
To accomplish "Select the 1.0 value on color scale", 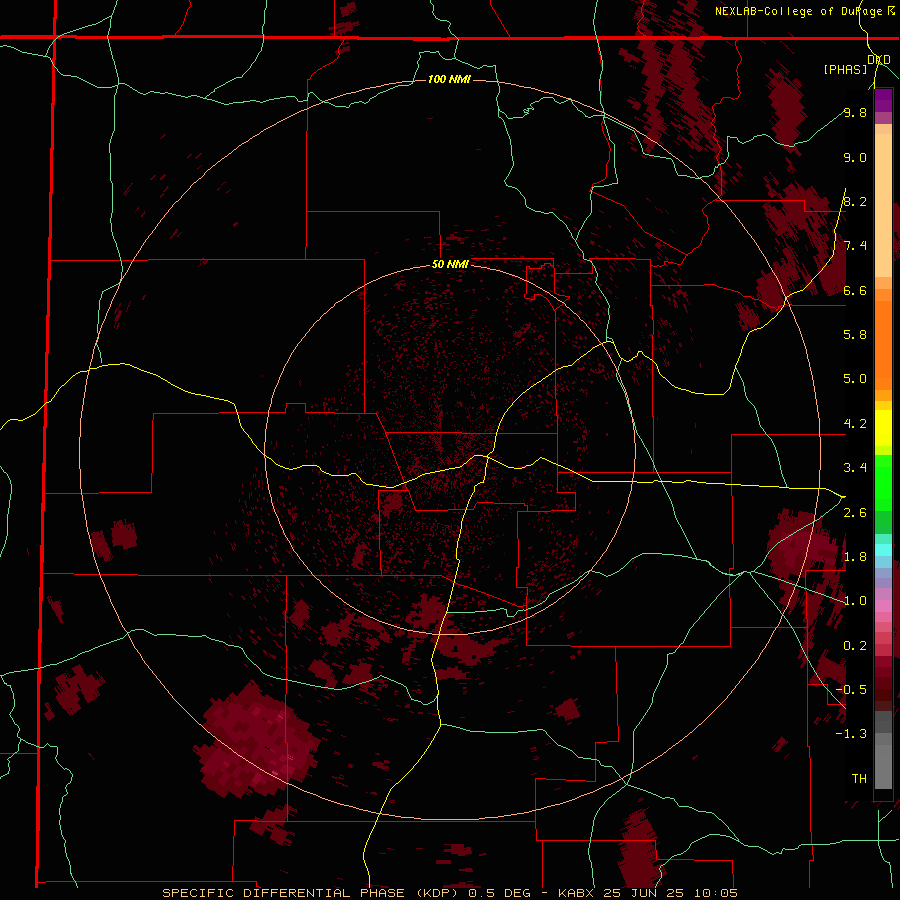I will click(855, 601).
